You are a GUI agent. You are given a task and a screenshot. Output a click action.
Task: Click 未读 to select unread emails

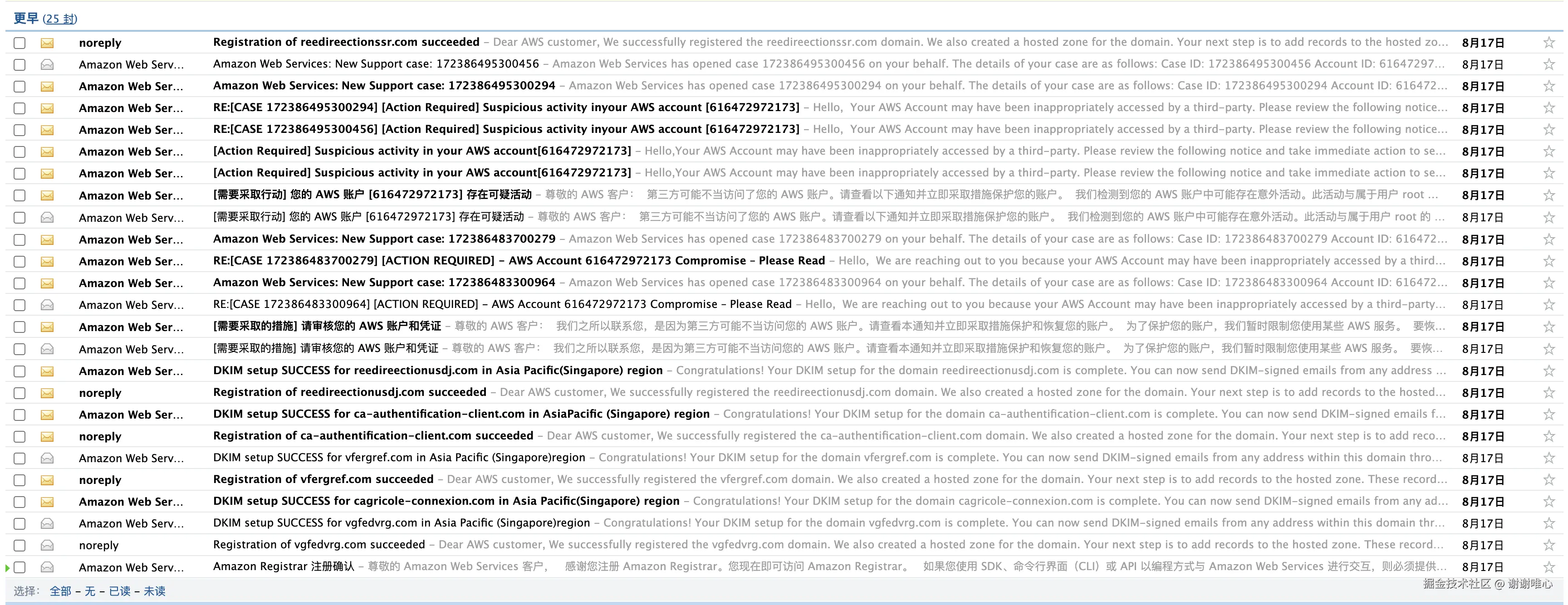pos(155,591)
